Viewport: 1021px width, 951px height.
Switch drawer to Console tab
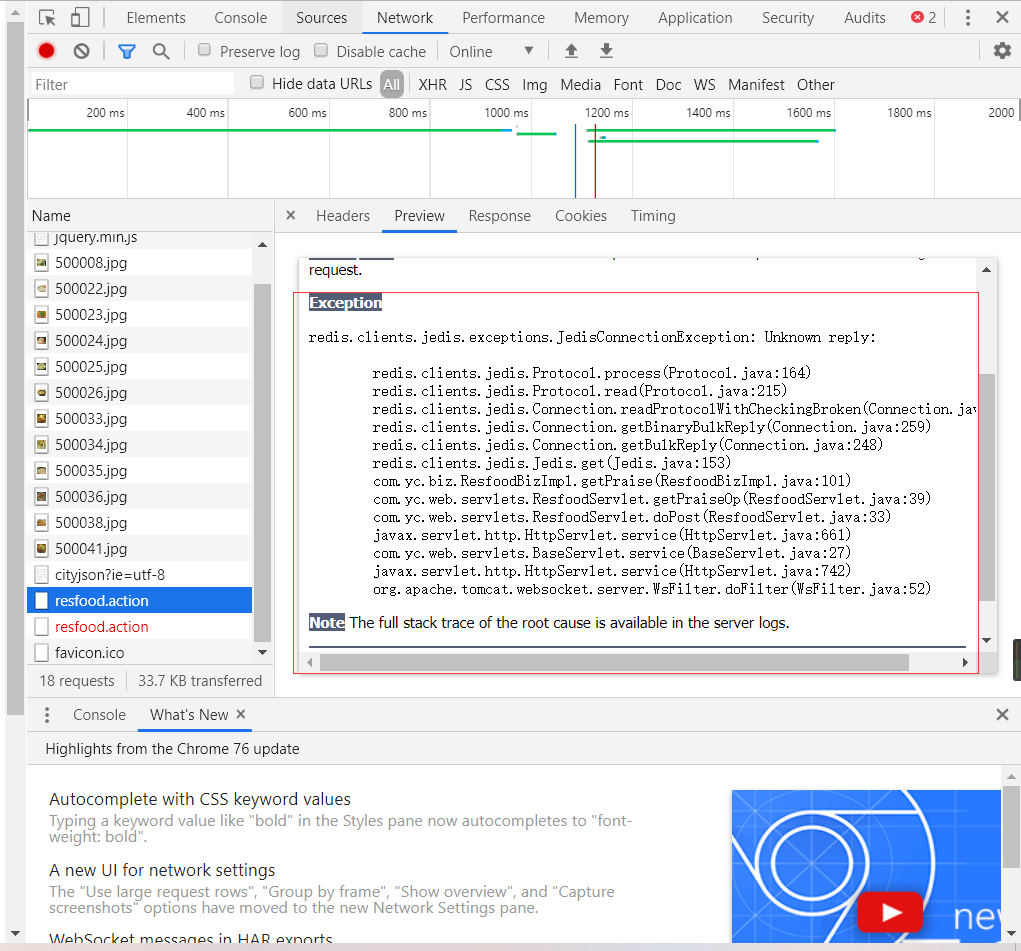click(99, 715)
